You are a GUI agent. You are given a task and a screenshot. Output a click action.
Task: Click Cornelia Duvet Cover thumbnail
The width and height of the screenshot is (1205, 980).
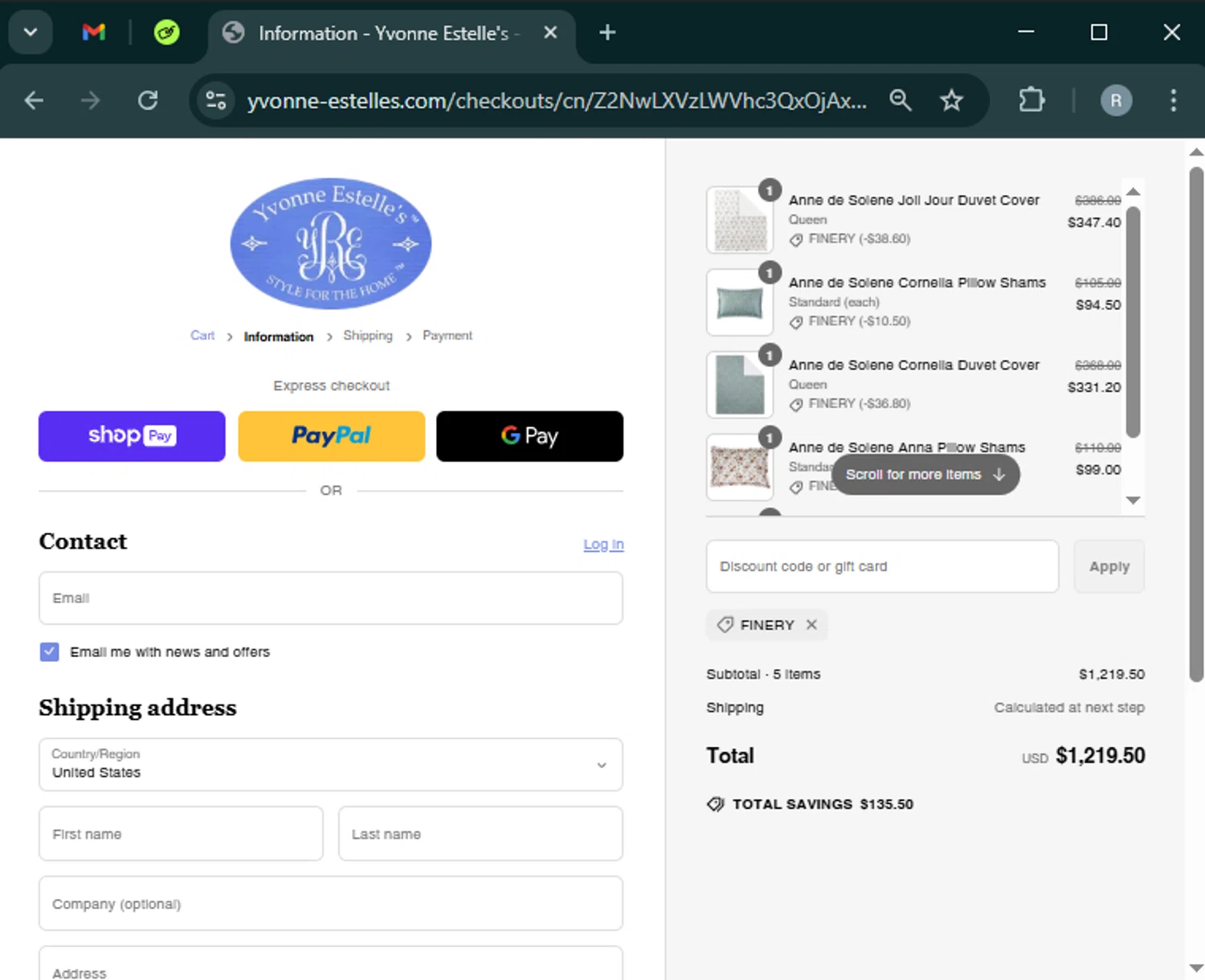point(740,385)
